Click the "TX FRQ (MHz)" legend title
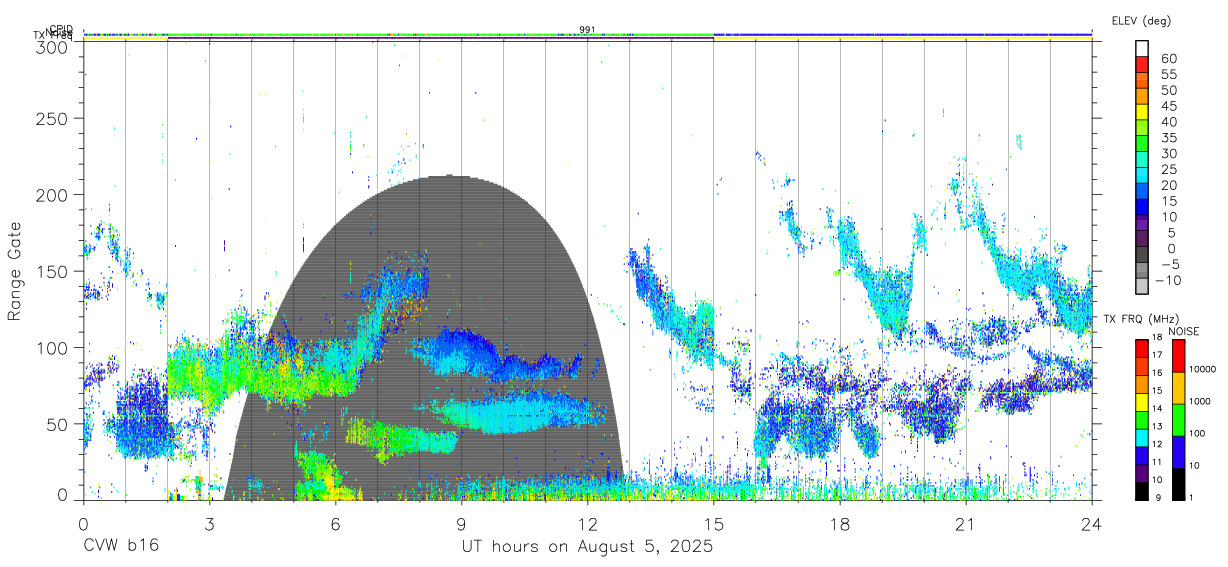The height and width of the screenshot is (567, 1228). (x=1140, y=319)
